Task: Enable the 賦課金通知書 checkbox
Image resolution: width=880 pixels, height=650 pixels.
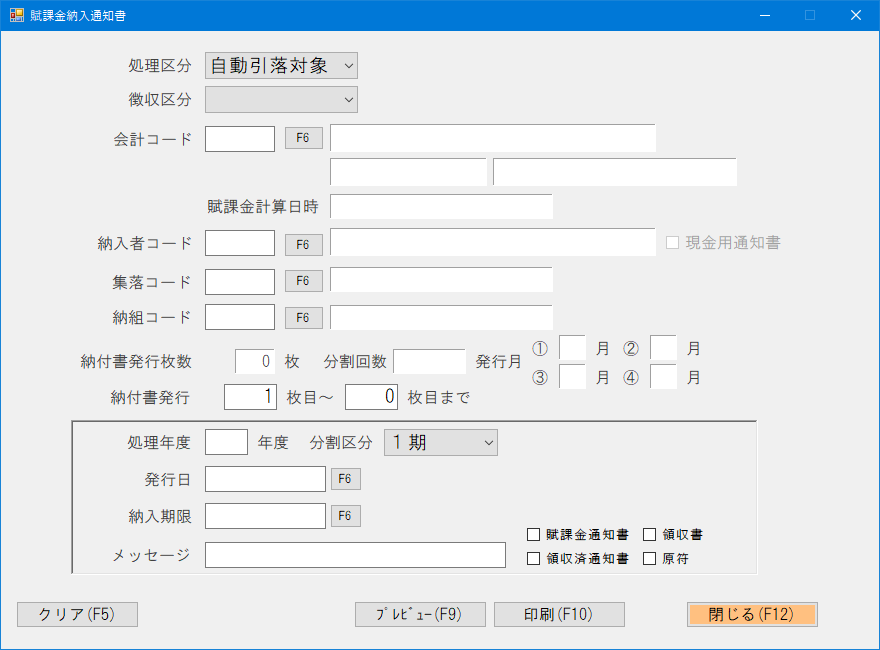Action: (x=534, y=534)
